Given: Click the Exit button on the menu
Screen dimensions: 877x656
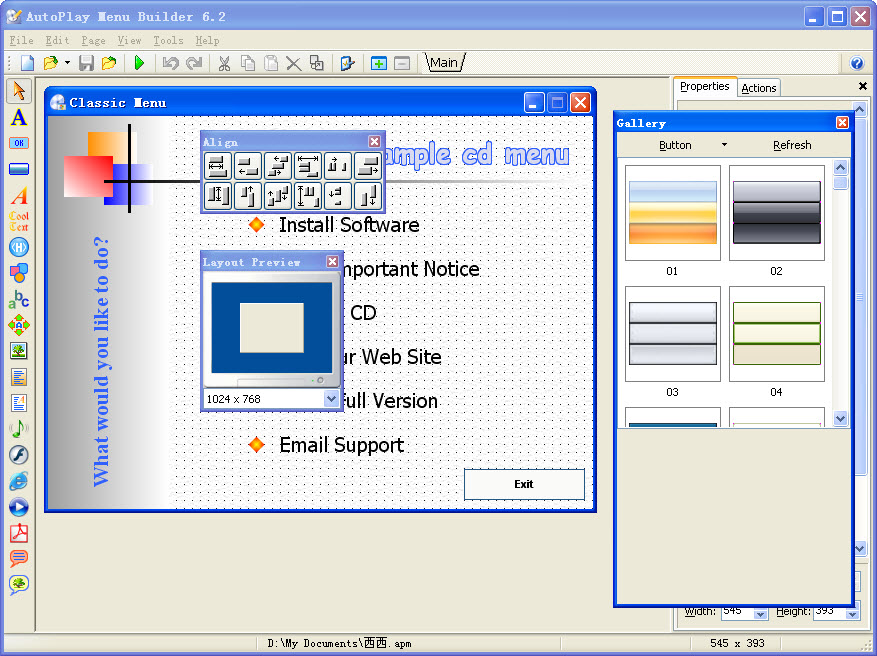Looking at the screenshot, I should [524, 484].
